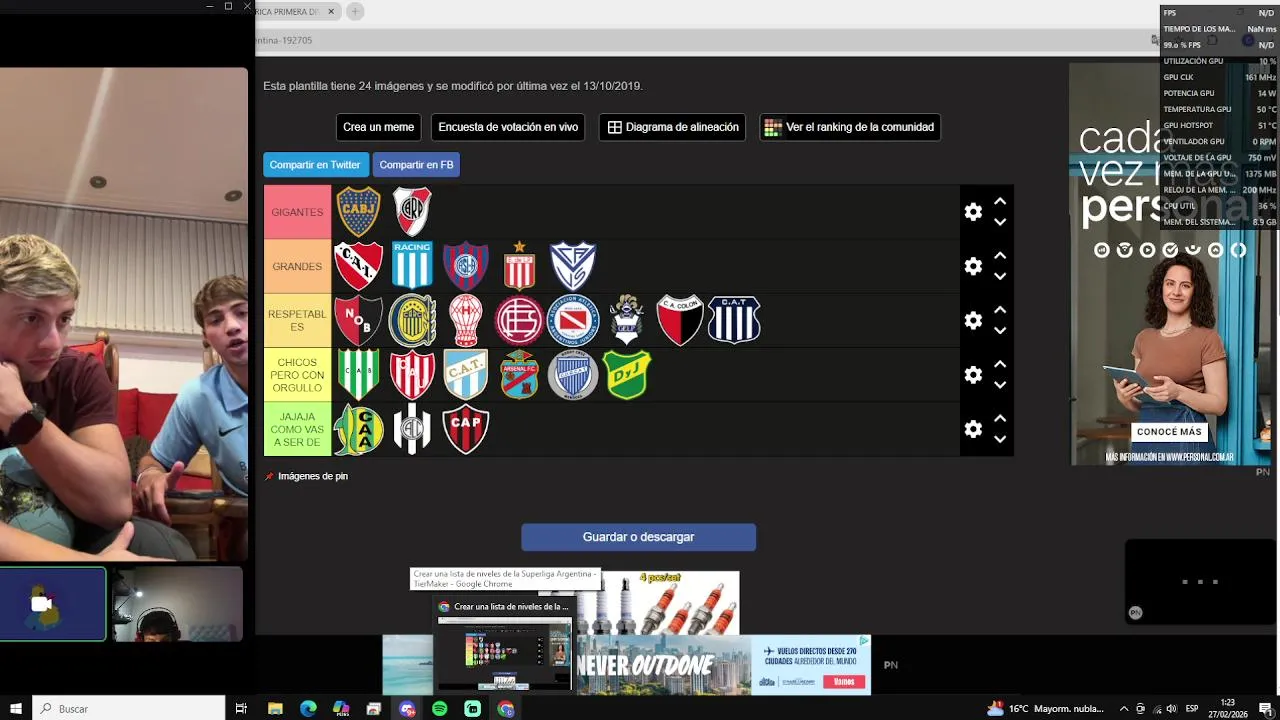Open settings gear for GRANDES tier
This screenshot has width=1280, height=720.
[973, 266]
